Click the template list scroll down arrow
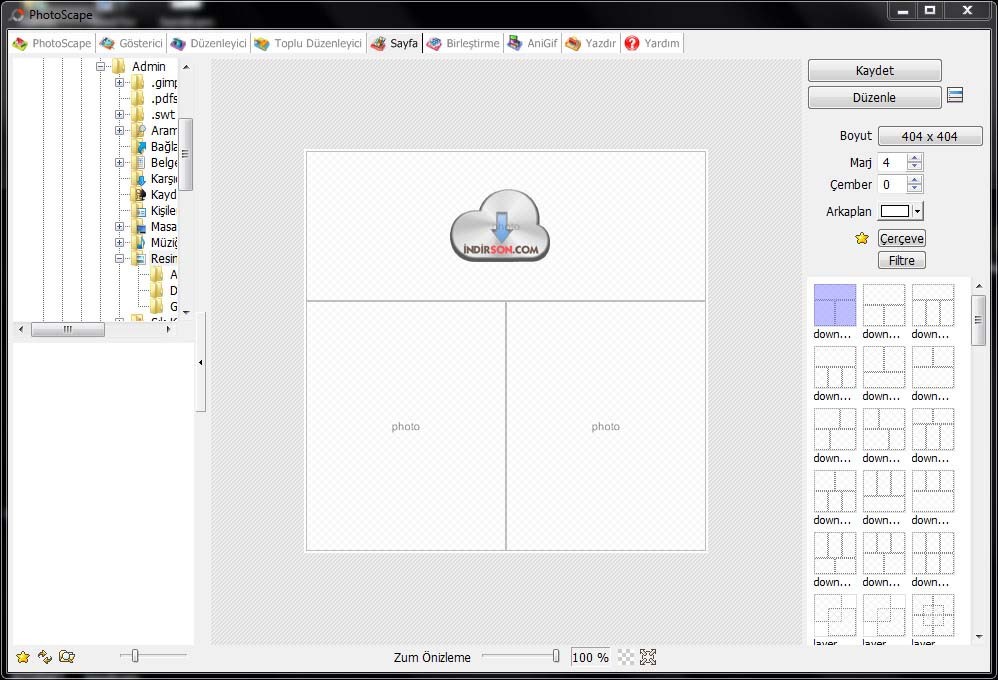Screen dimensions: 998x680 979,636
